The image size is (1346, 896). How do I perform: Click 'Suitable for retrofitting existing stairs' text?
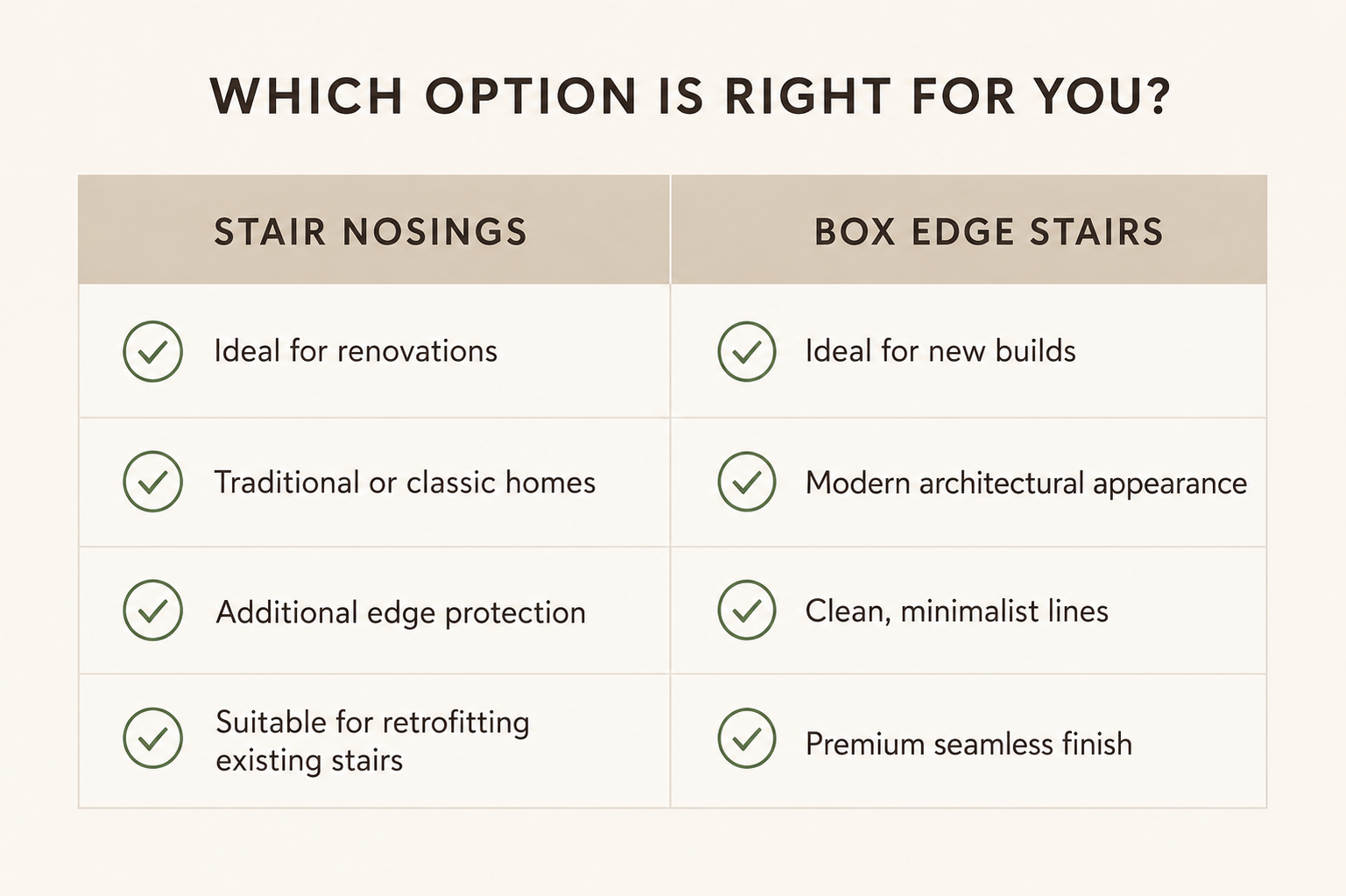pyautogui.click(x=373, y=741)
